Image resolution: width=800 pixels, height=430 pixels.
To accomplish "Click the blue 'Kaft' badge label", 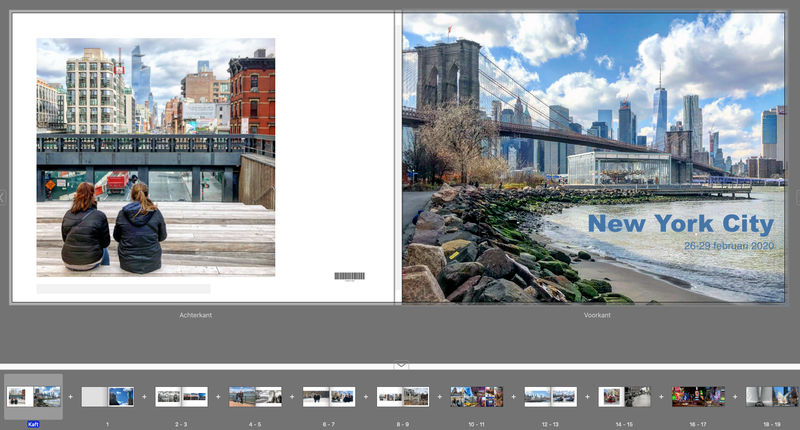I will click(33, 424).
